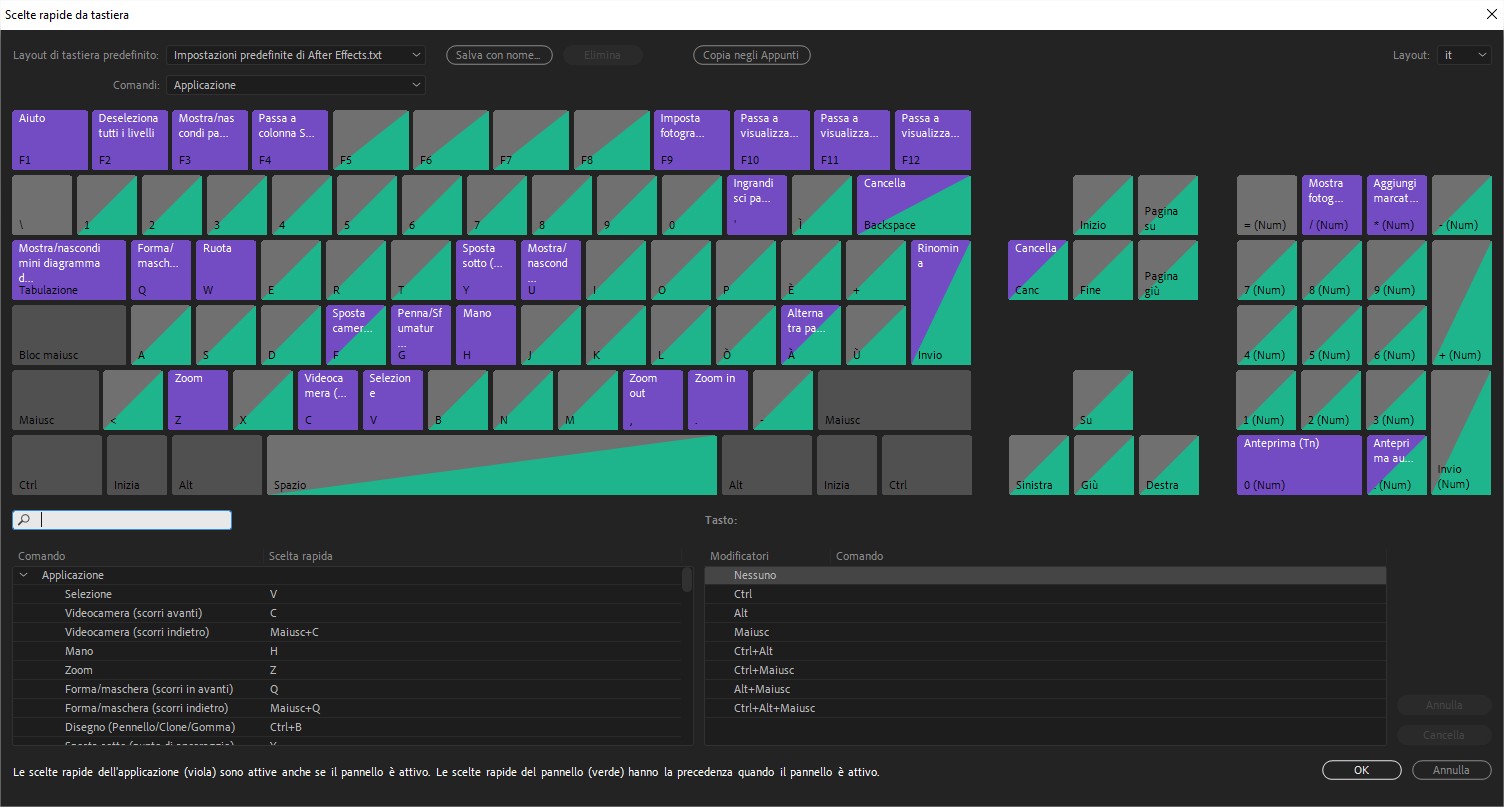Select the F2 Deseleziona tutti i livelli key

click(x=130, y=140)
